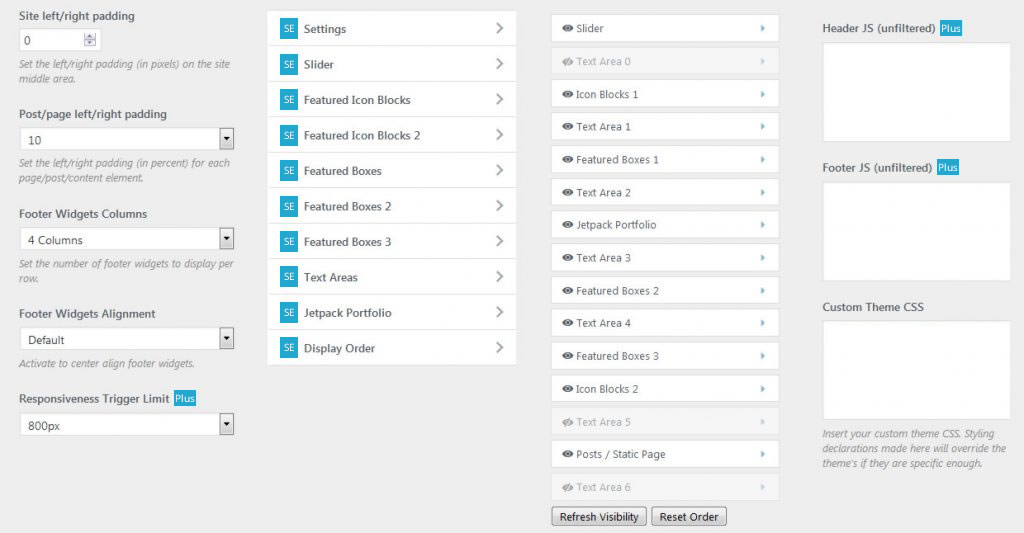
Task: Expand Posts / Static Page item arrow
Action: pyautogui.click(x=762, y=454)
